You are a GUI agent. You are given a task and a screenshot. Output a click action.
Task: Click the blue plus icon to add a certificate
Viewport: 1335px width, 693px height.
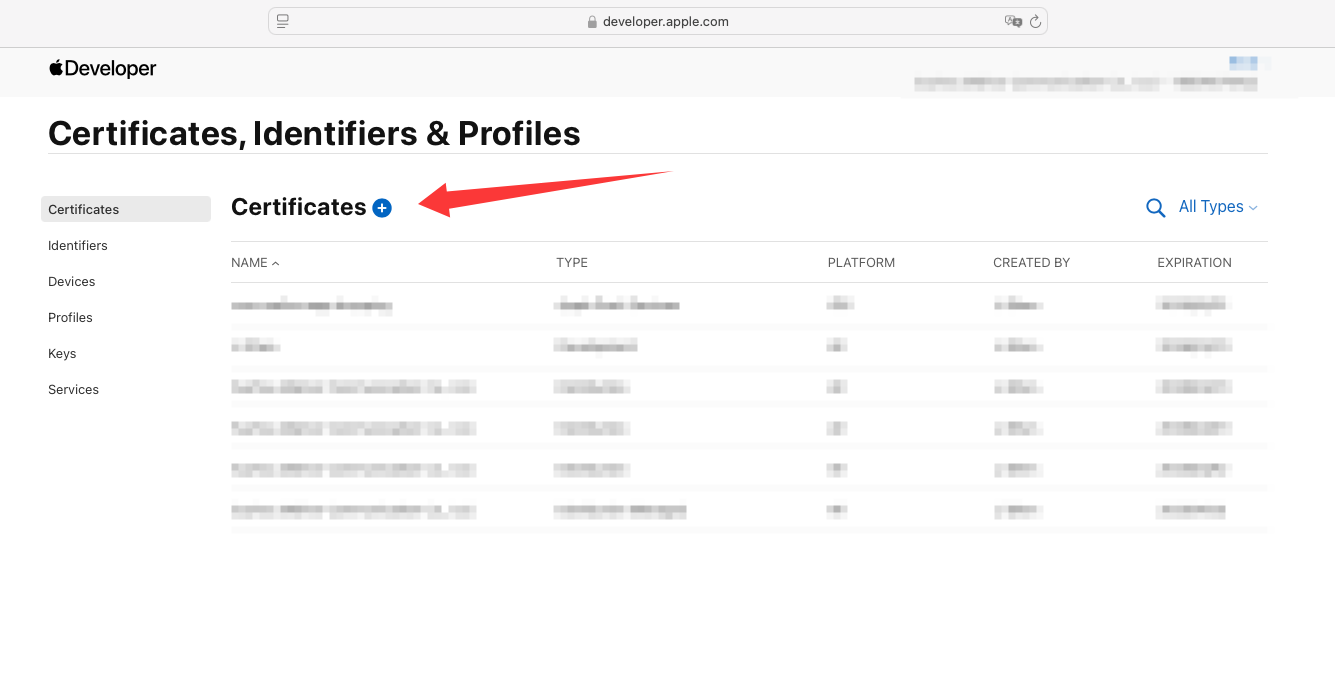pos(382,208)
